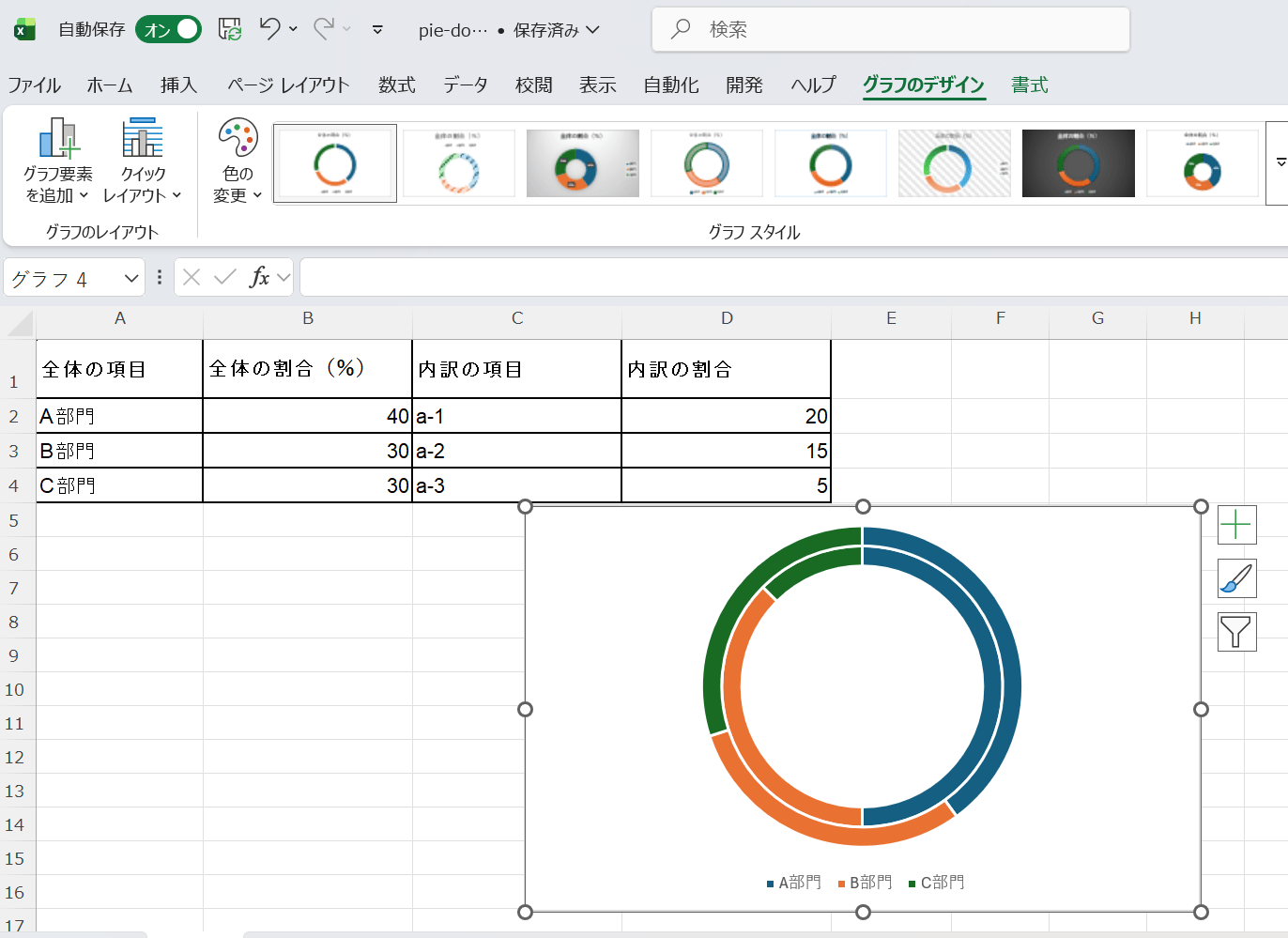The width and height of the screenshot is (1288, 938).
Task: Select the dark chart style thumbnail
Action: pos(1078,162)
